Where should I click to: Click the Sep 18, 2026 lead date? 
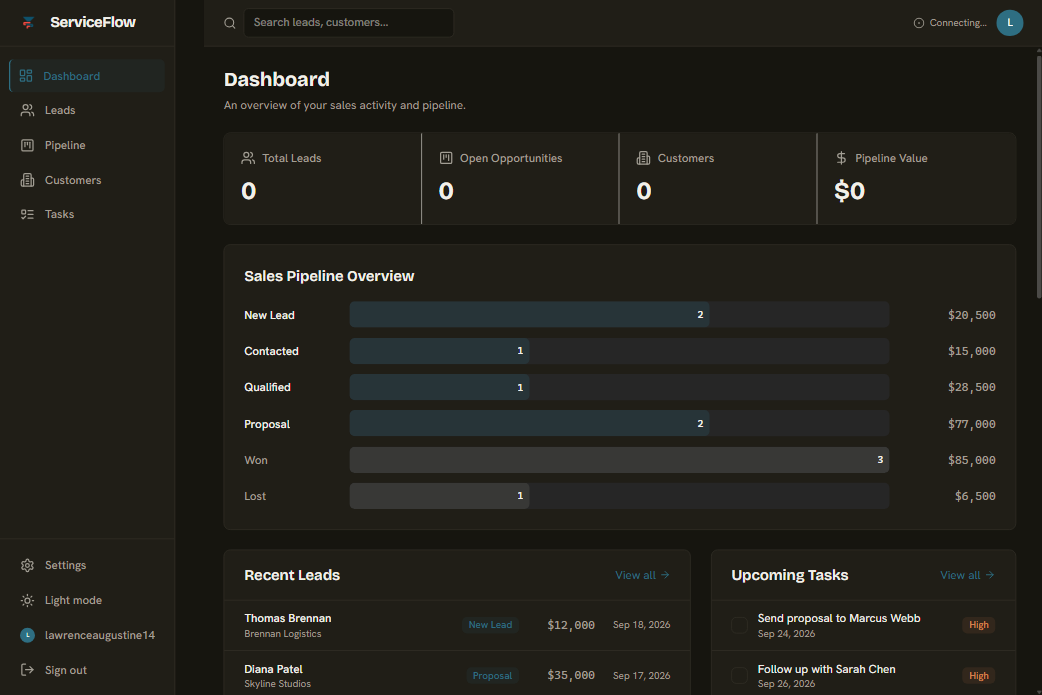point(641,625)
